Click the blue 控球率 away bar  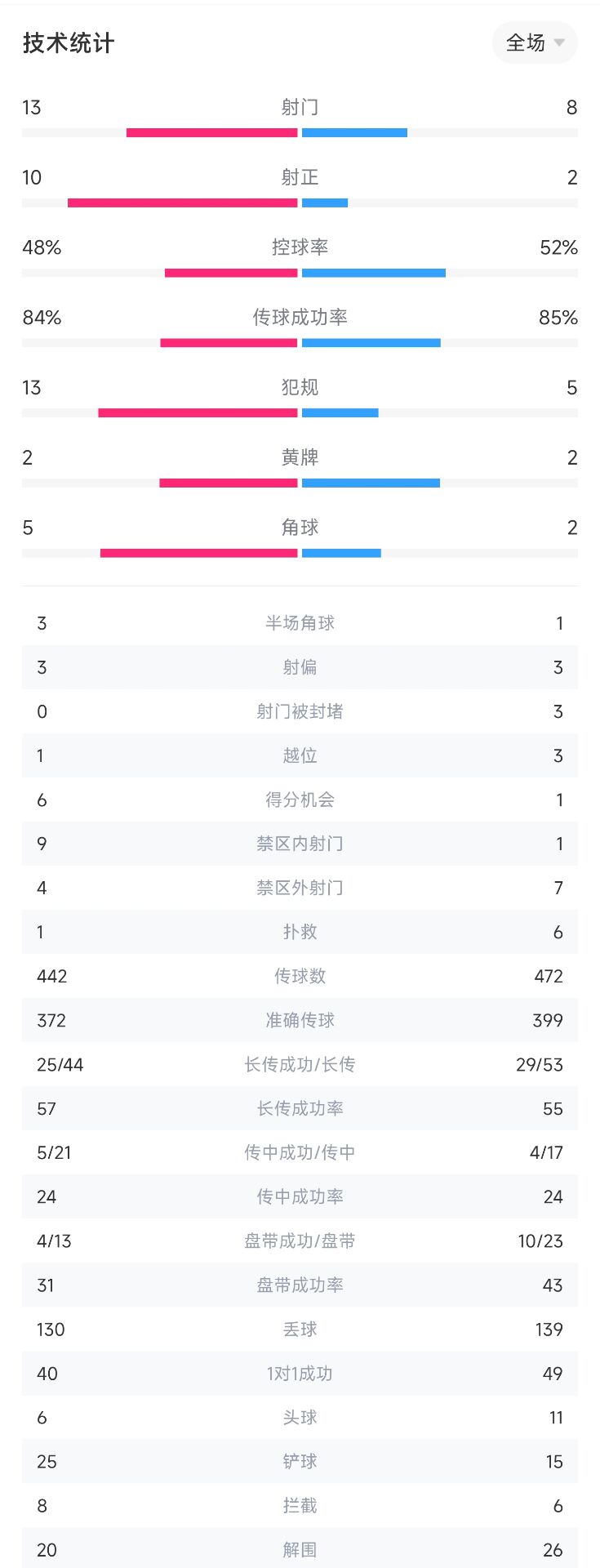[374, 273]
